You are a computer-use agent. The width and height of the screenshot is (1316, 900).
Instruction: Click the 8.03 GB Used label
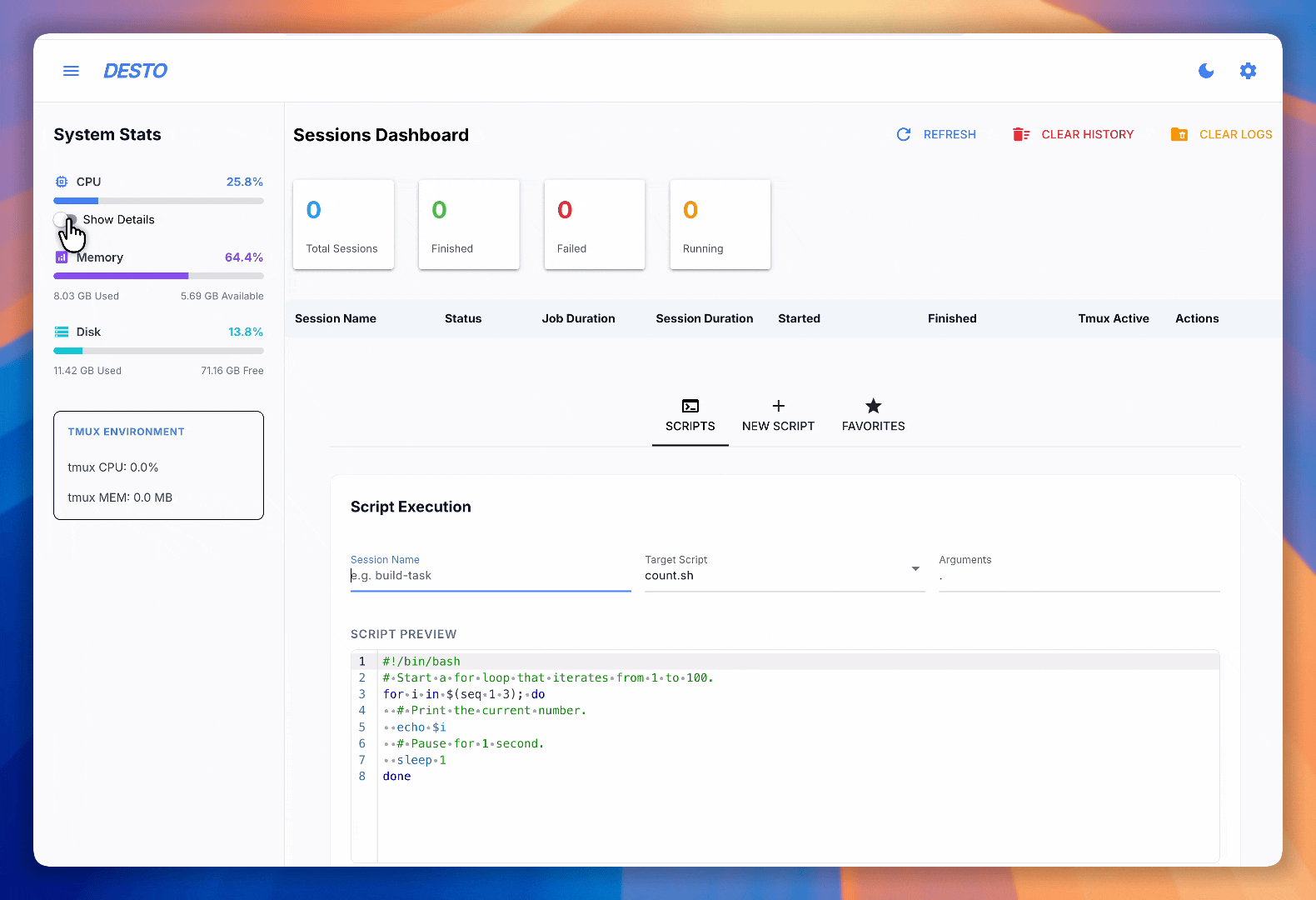click(x=87, y=296)
